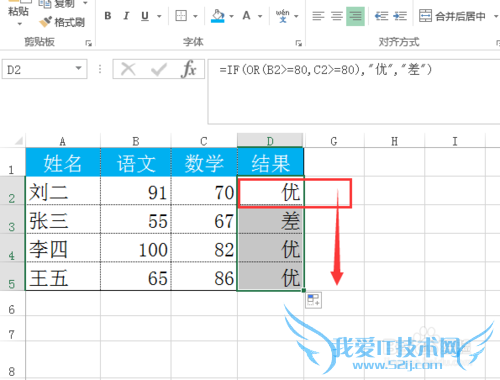Screen dimensions: 500x380
Task: Select column C header
Action: [x=204, y=141]
